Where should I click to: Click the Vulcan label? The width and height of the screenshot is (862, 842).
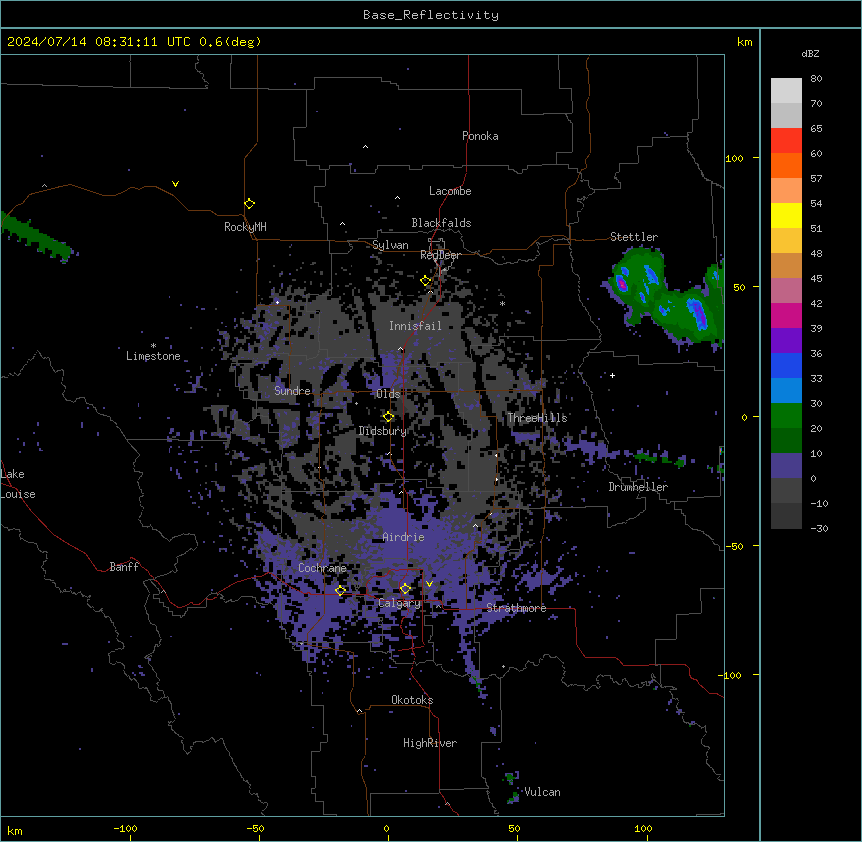click(542, 792)
